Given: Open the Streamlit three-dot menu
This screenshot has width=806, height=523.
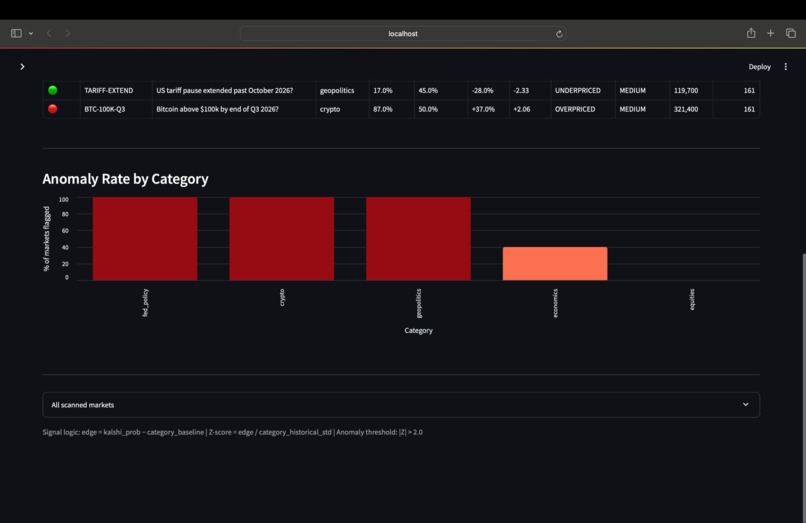Looking at the screenshot, I should [x=785, y=66].
